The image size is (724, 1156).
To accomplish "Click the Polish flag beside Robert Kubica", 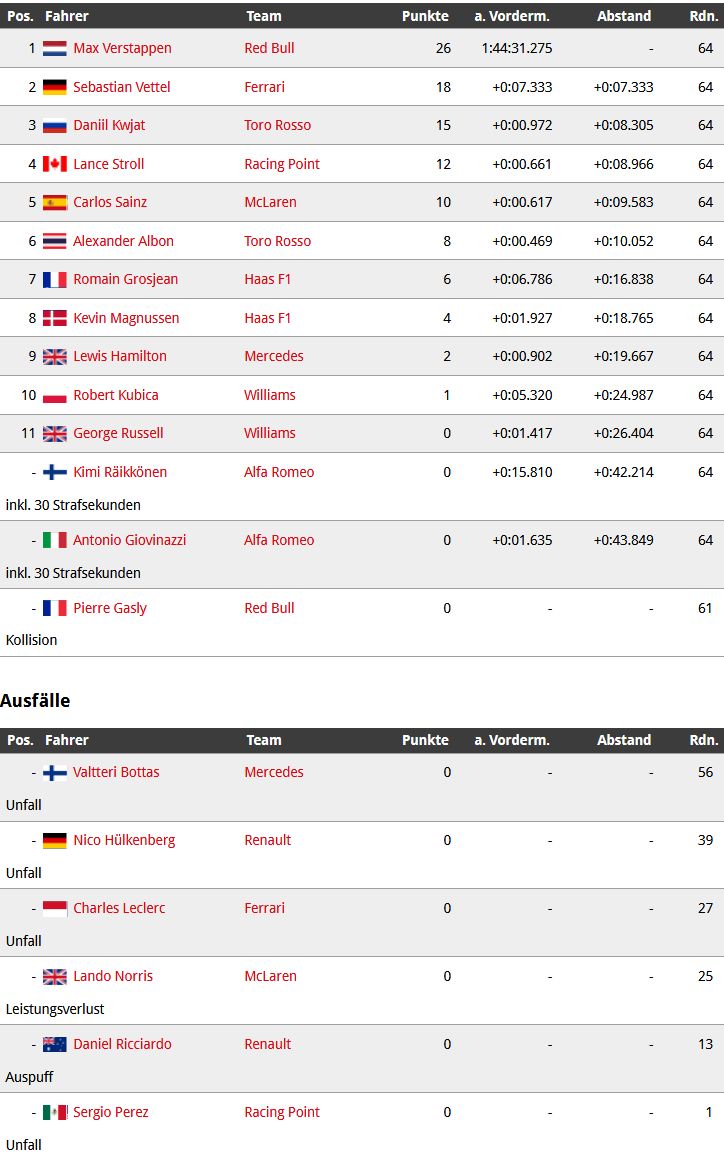I will click(55, 395).
